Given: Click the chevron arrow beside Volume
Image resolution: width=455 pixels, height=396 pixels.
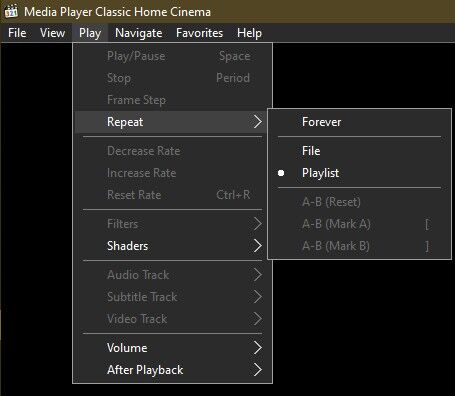Looking at the screenshot, I should [x=258, y=348].
